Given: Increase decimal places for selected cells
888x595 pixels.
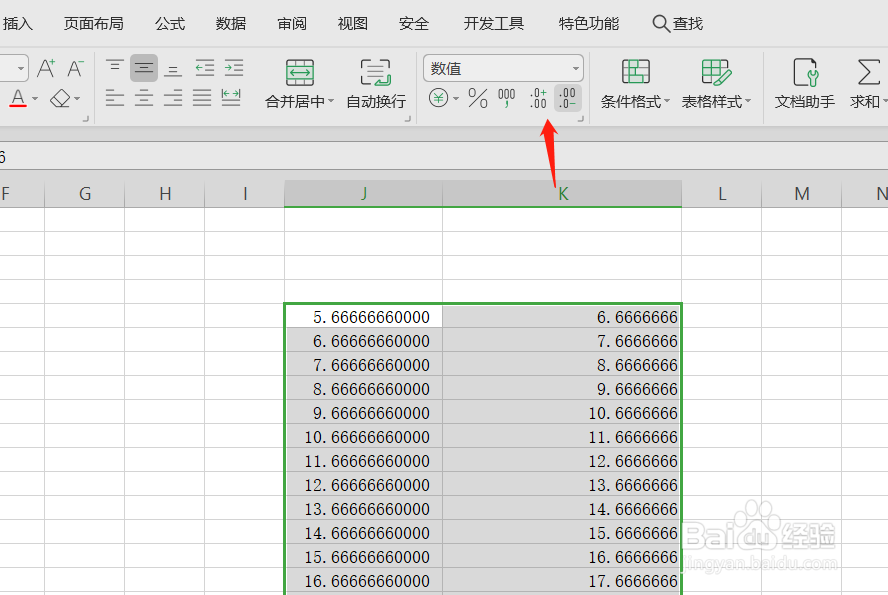Looking at the screenshot, I should pyautogui.click(x=537, y=99).
